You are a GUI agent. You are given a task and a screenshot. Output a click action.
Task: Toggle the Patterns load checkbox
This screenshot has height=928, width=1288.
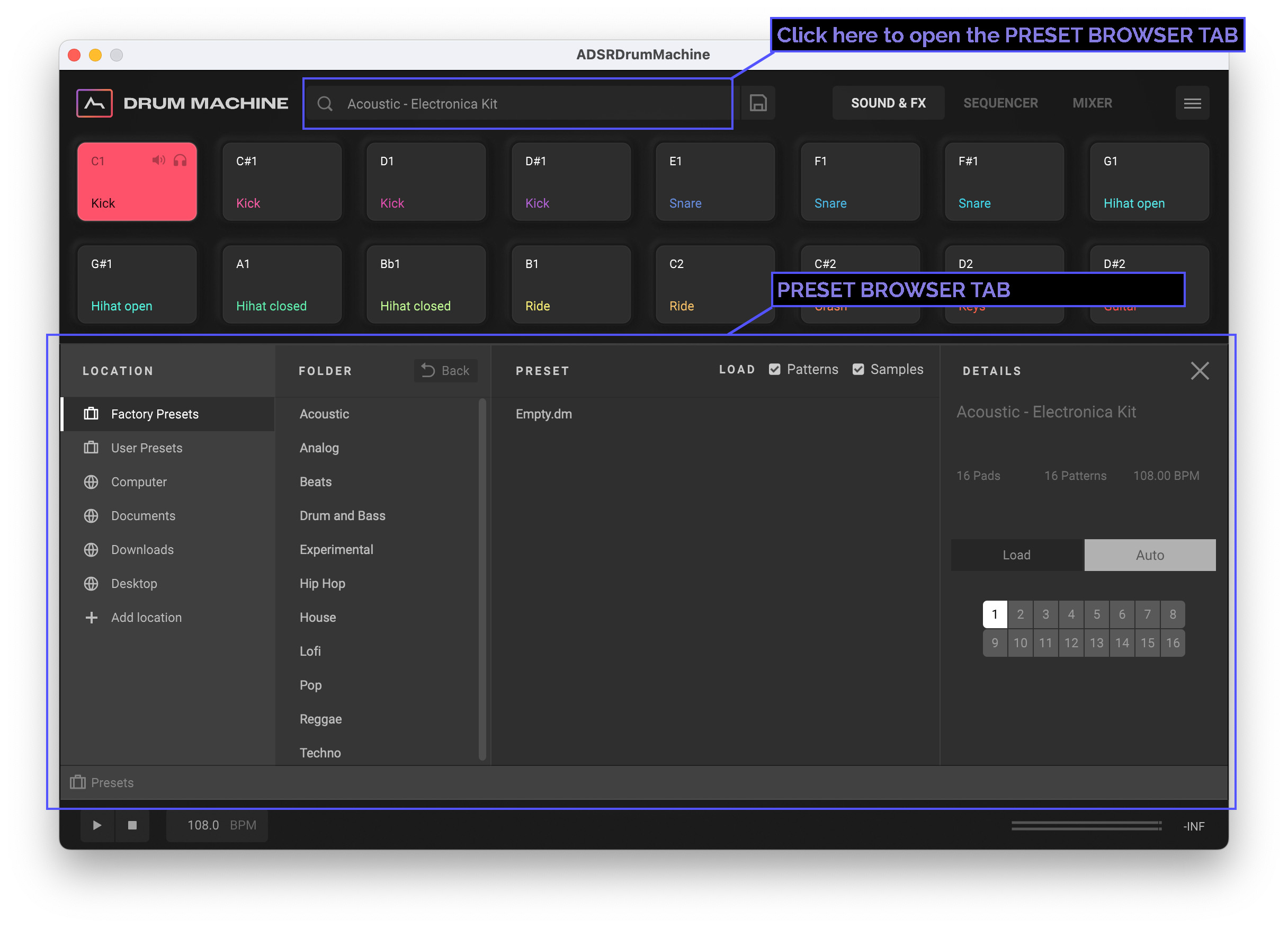coord(774,369)
